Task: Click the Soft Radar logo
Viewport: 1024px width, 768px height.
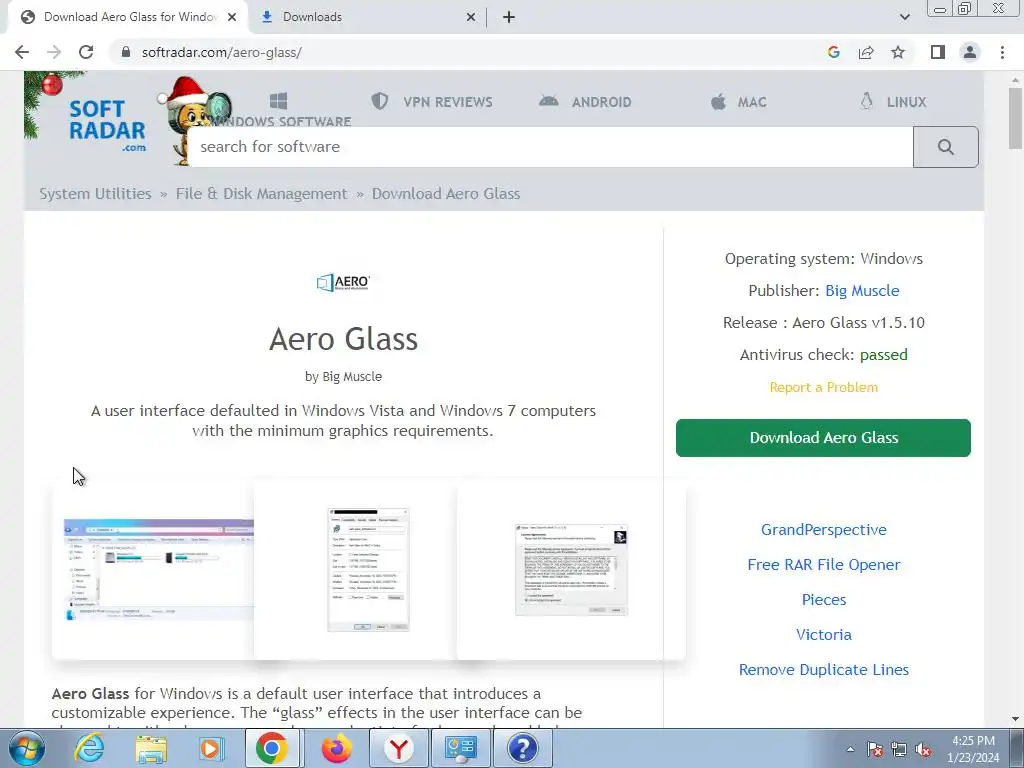Action: click(x=108, y=125)
